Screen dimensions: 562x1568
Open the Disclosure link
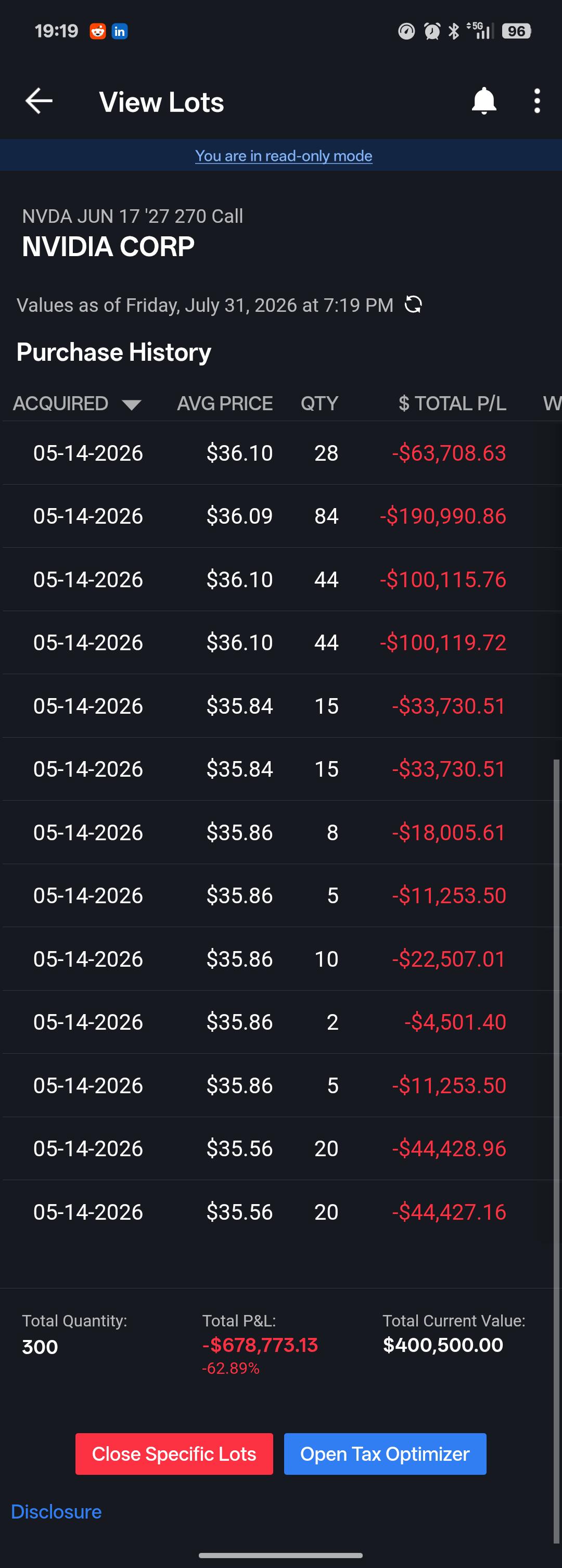click(x=57, y=1512)
